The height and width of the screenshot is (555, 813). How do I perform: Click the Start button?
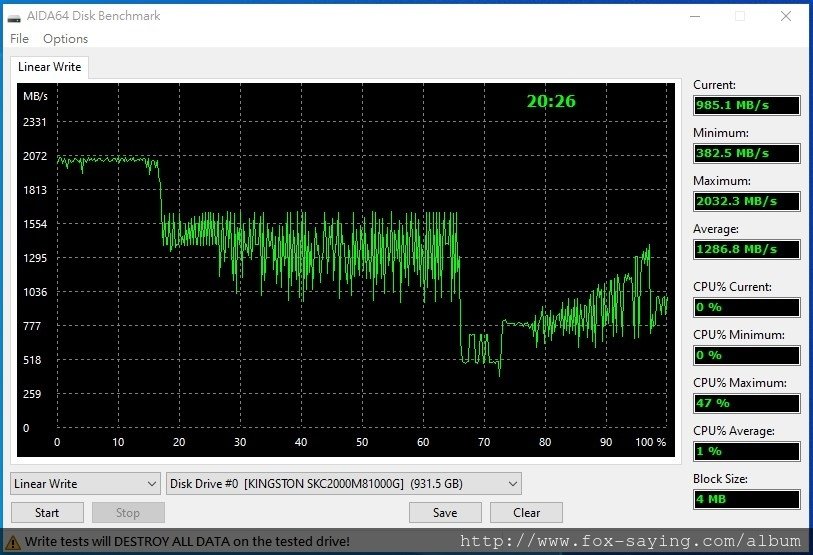click(47, 512)
